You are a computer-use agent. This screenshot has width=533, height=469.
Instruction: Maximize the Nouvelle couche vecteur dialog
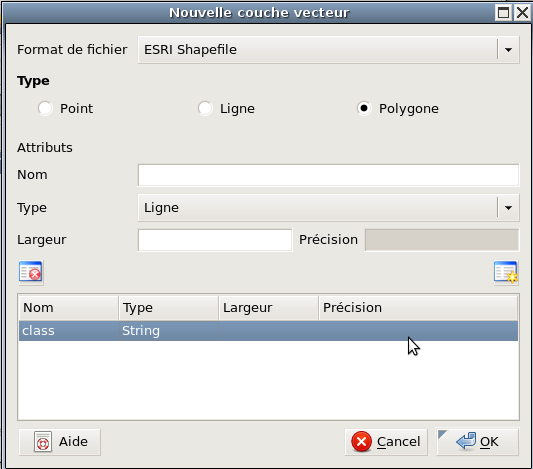click(503, 13)
